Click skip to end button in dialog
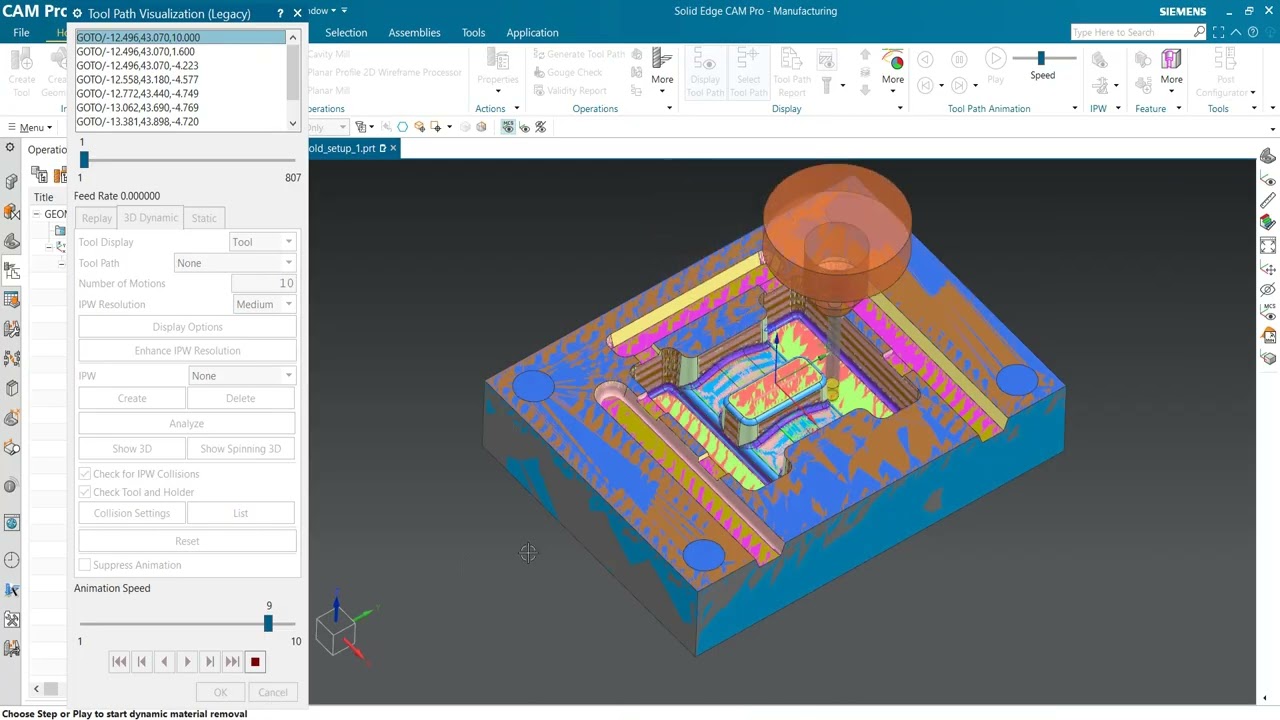 232,662
